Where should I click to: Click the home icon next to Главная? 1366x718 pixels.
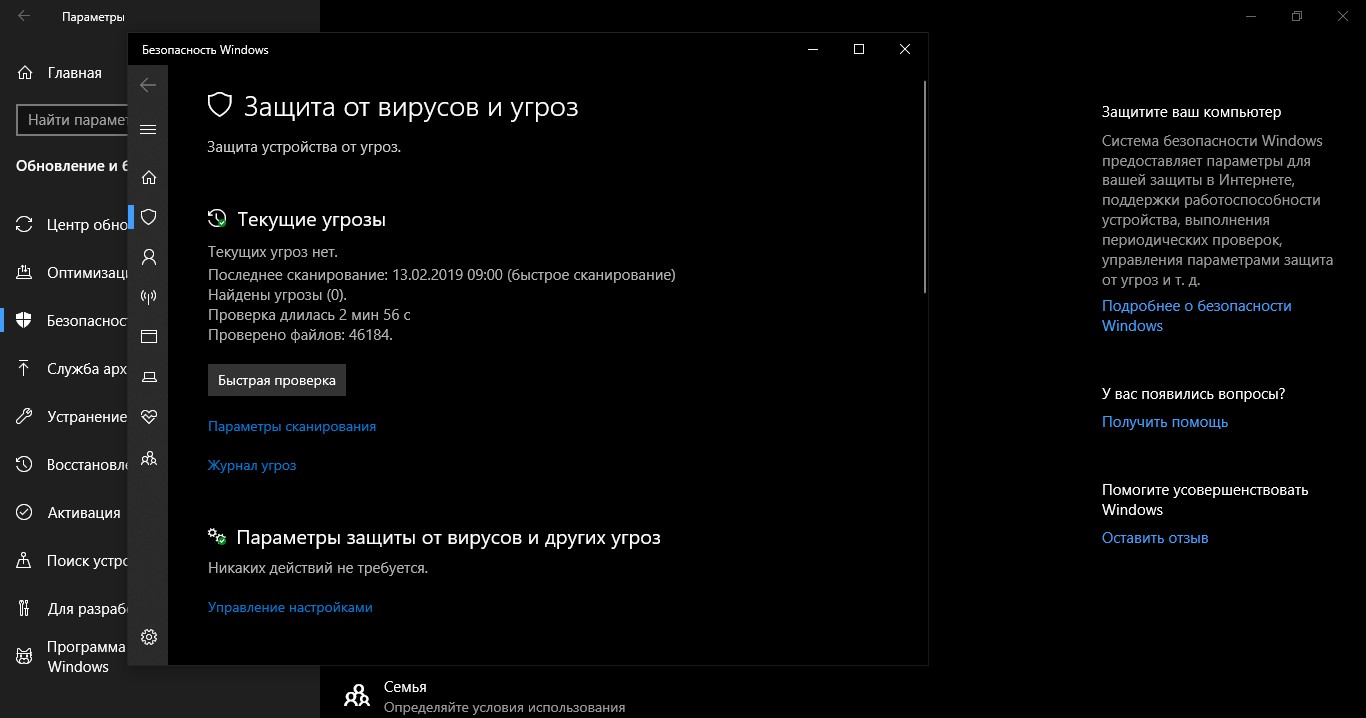click(25, 73)
